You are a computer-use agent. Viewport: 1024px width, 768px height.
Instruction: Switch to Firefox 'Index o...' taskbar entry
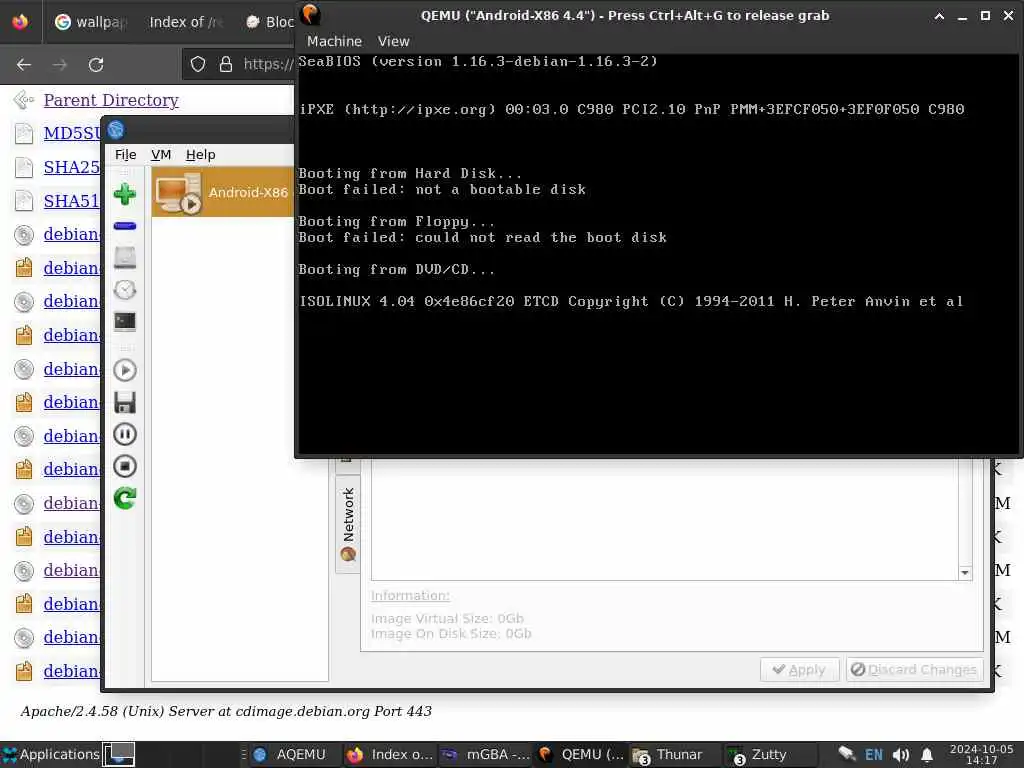pyautogui.click(x=390, y=754)
